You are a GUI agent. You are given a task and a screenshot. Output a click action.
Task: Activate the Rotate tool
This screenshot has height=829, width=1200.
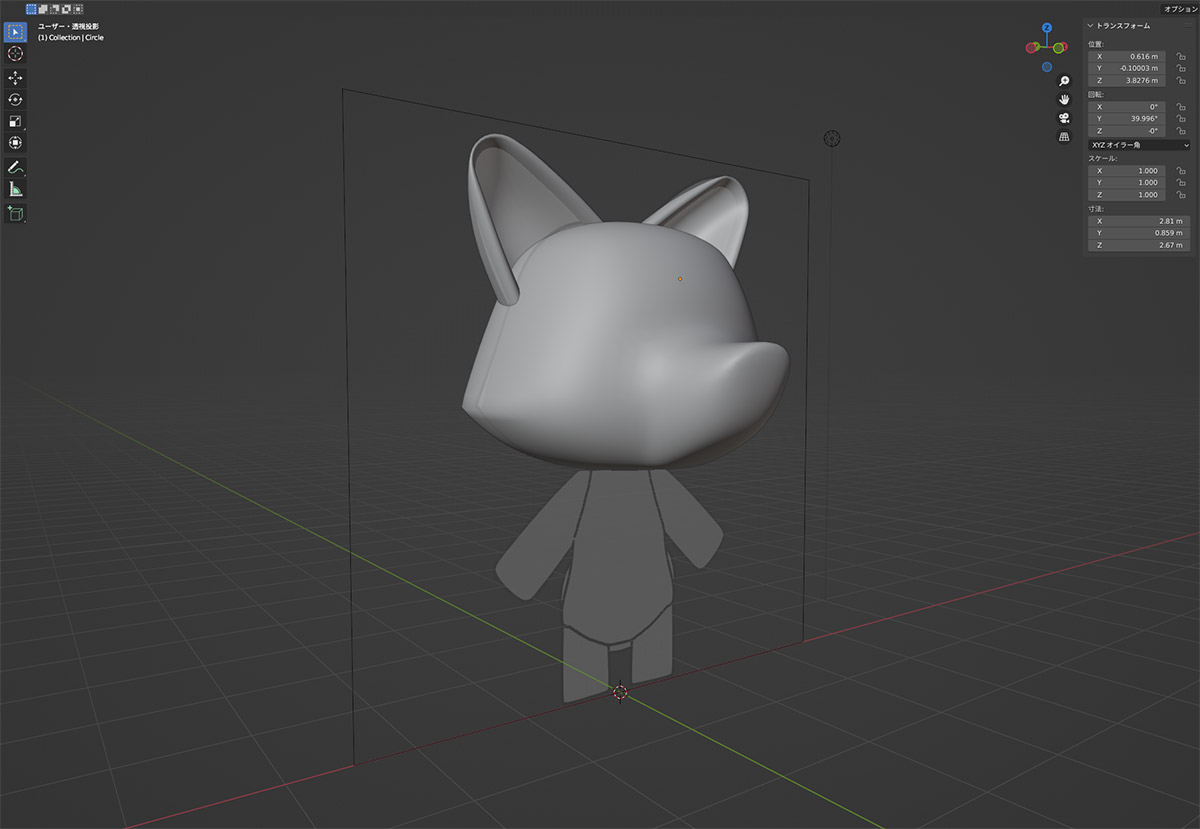pyautogui.click(x=15, y=99)
